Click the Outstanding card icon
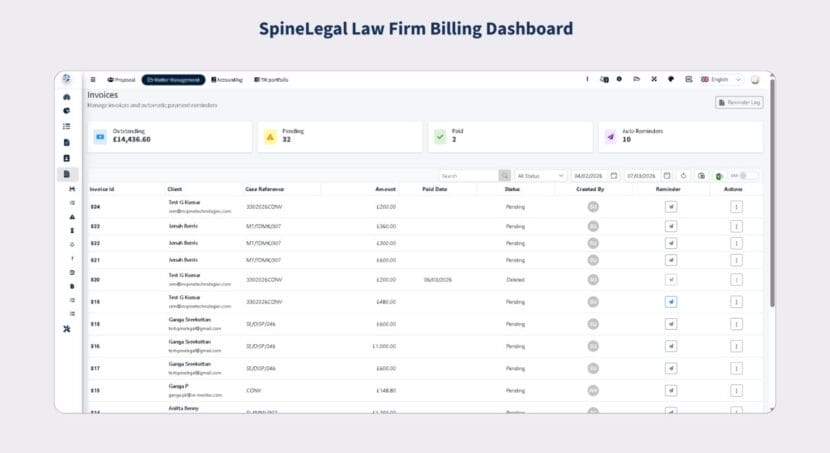830x453 pixels. 100,137
